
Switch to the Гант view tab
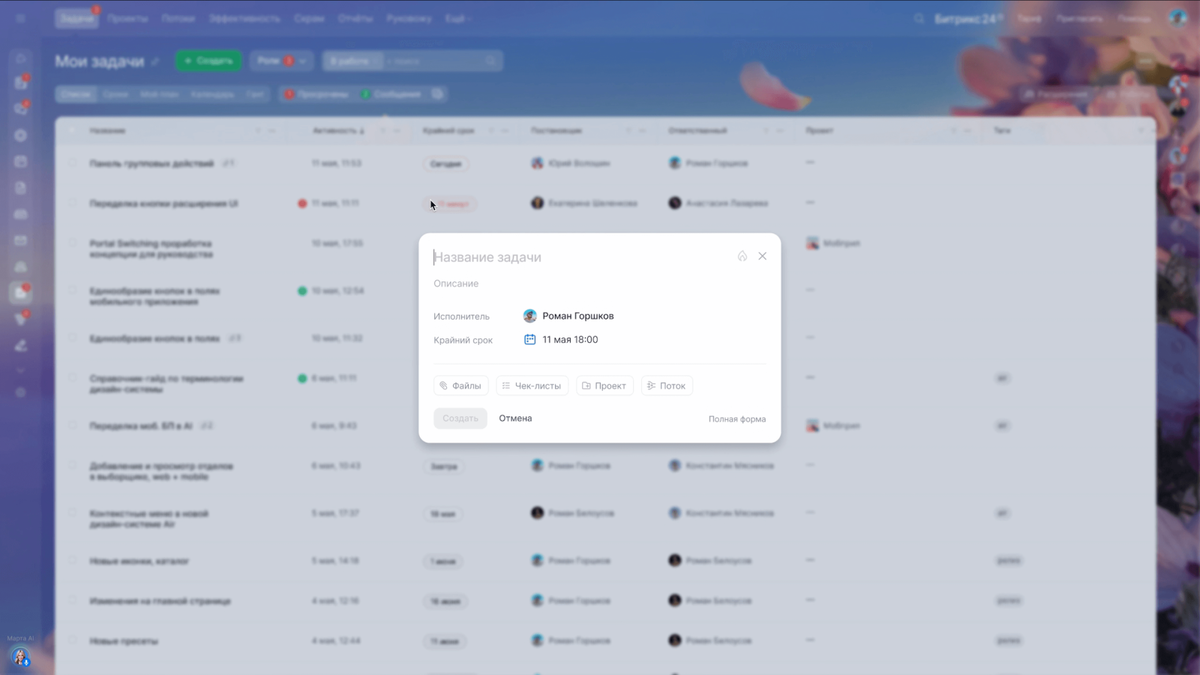point(255,93)
